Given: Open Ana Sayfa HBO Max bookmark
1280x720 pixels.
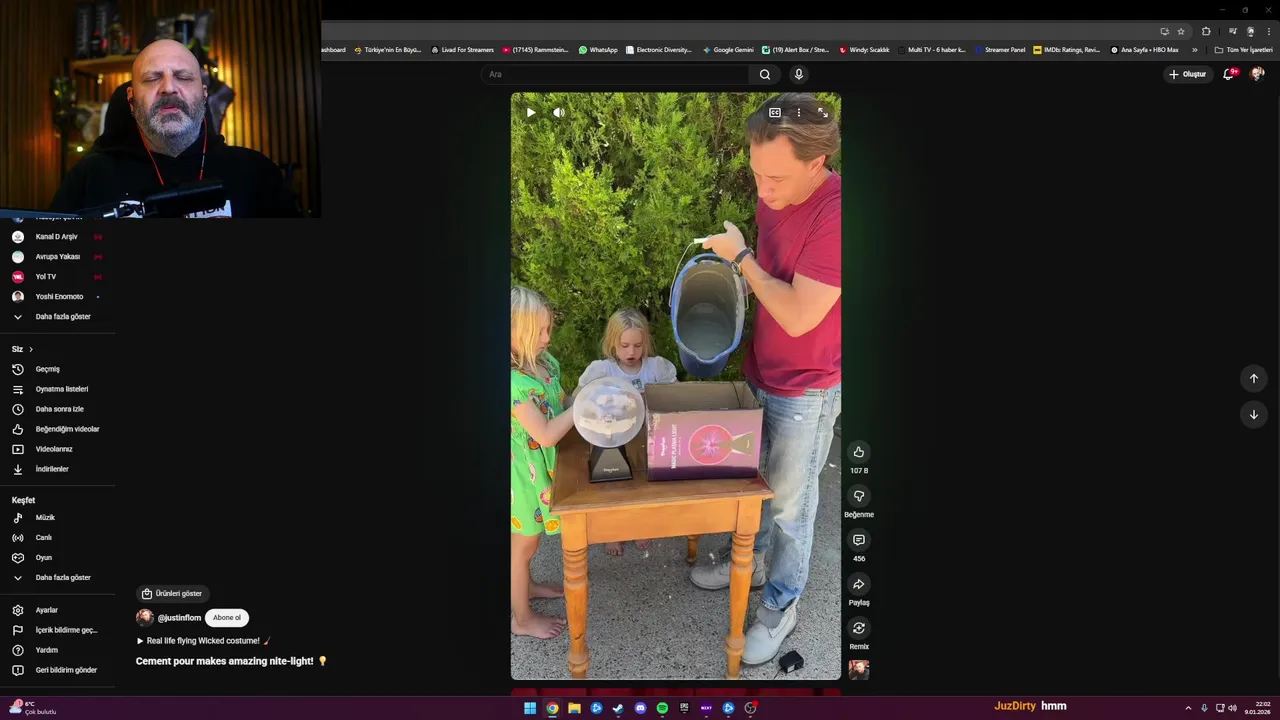Looking at the screenshot, I should [x=1145, y=50].
